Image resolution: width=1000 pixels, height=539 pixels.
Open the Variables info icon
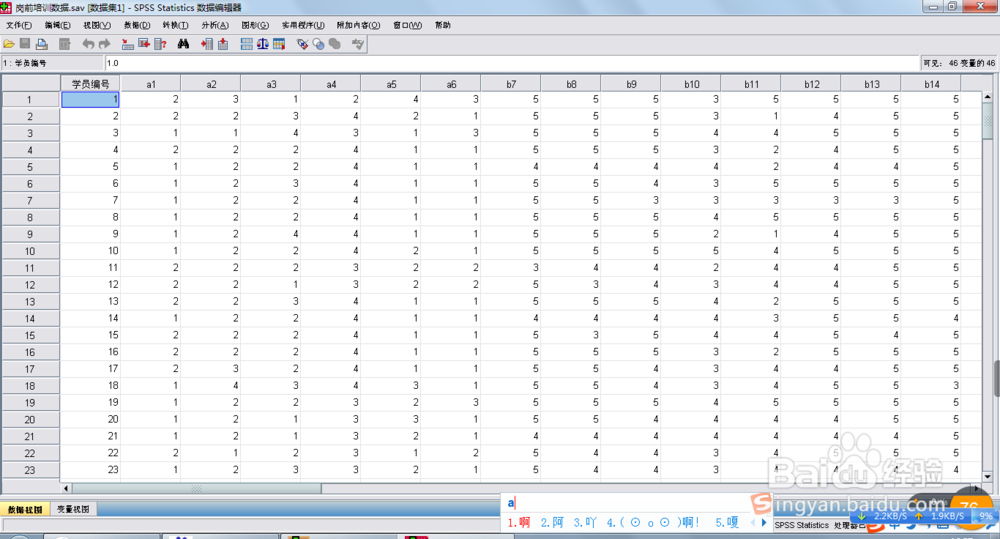pos(161,44)
